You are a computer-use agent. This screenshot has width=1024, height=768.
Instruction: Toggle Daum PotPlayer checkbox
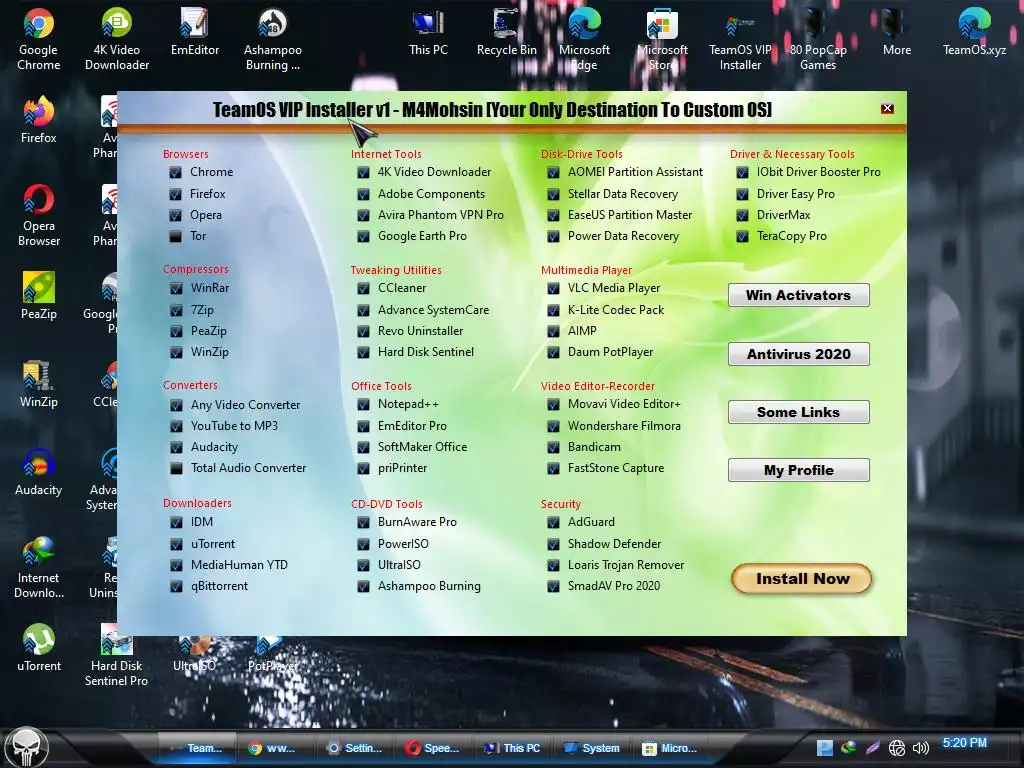(x=553, y=353)
